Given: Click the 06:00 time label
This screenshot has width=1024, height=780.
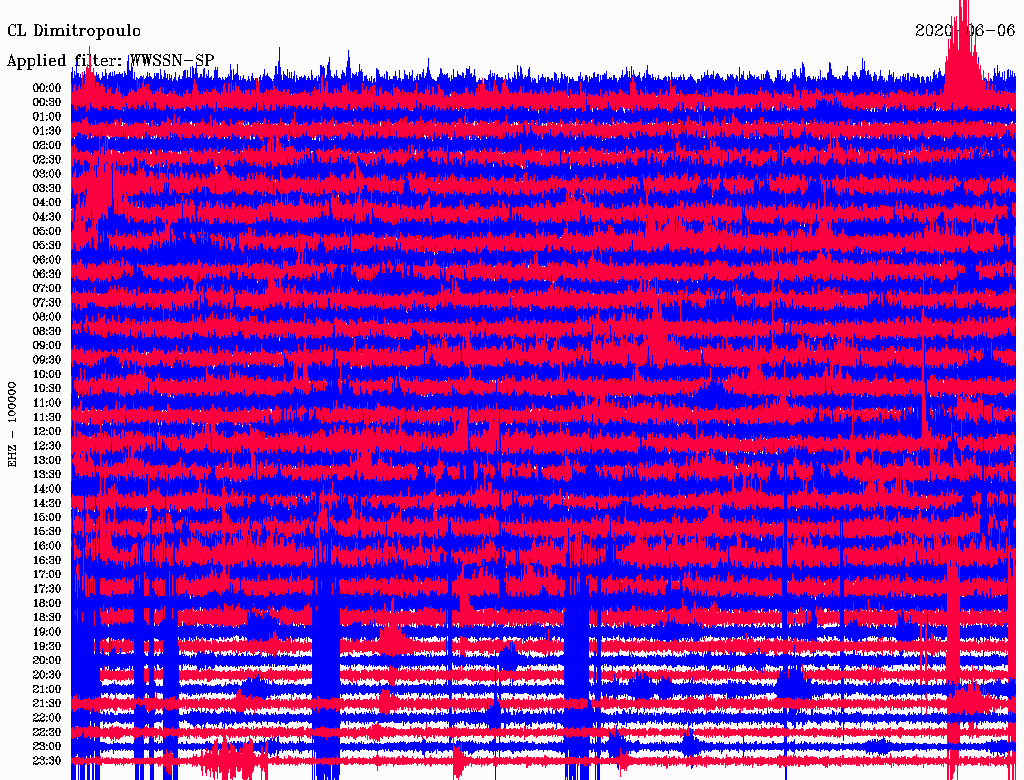Looking at the screenshot, I should (47, 260).
